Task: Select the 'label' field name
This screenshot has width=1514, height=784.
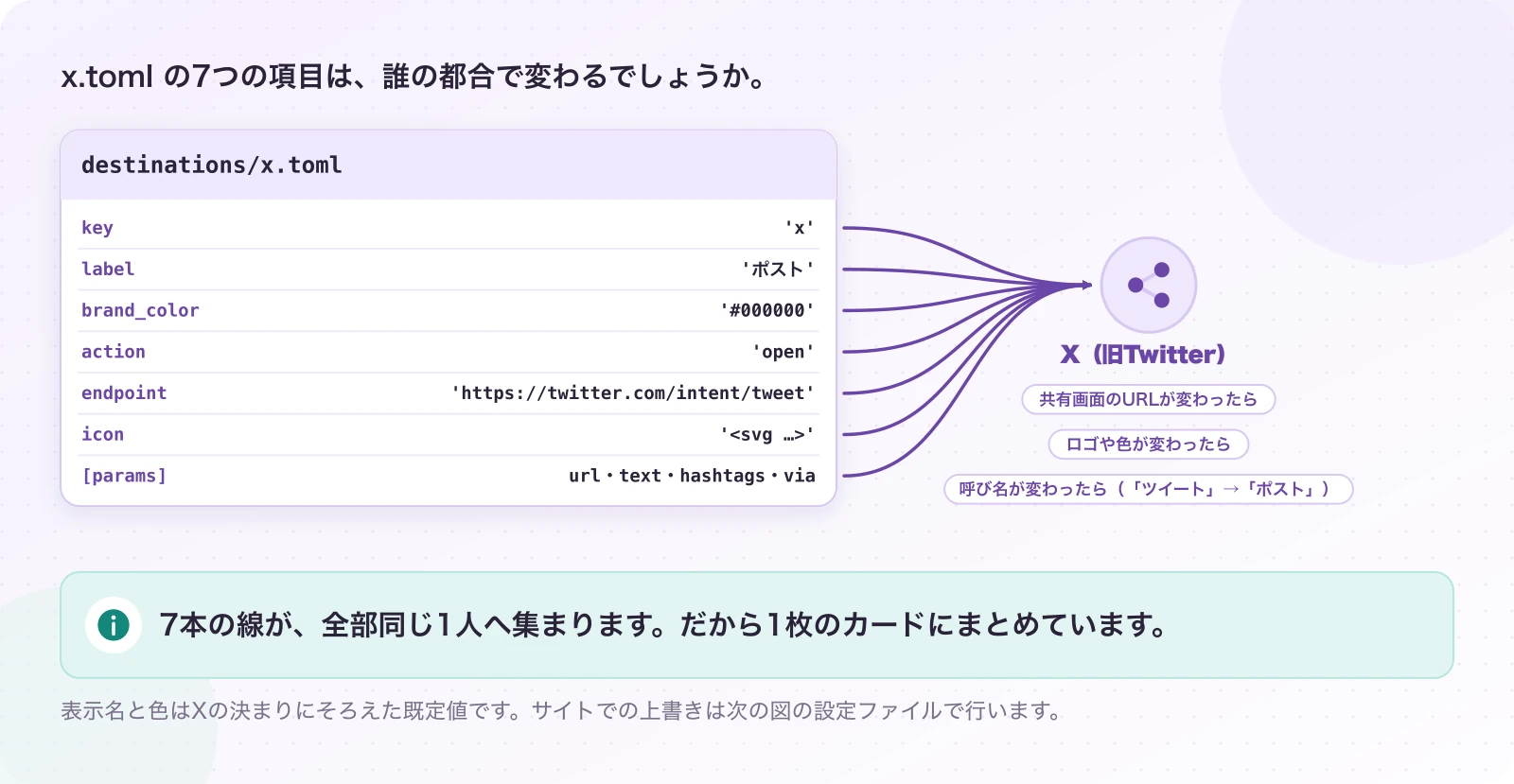Action: (x=108, y=269)
